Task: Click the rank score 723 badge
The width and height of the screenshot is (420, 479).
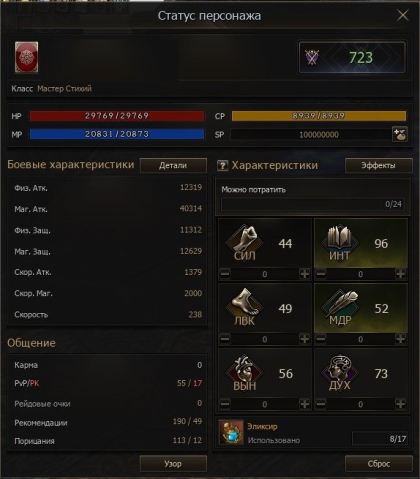Action: [352, 57]
